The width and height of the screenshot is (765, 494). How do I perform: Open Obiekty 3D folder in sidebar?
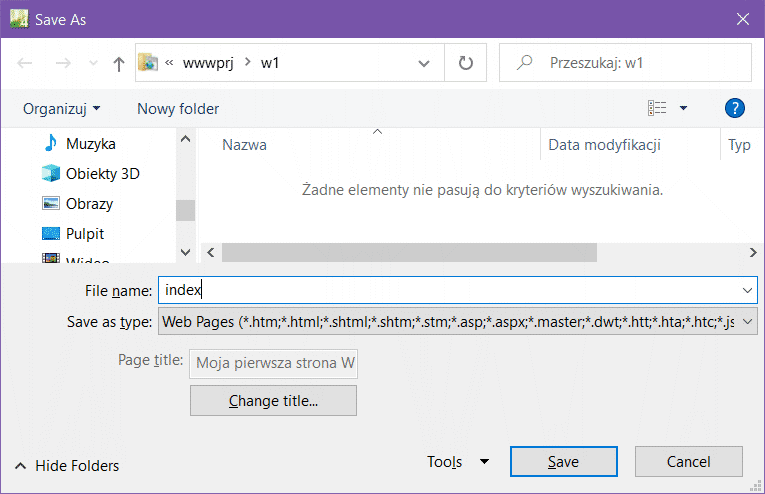coord(102,174)
